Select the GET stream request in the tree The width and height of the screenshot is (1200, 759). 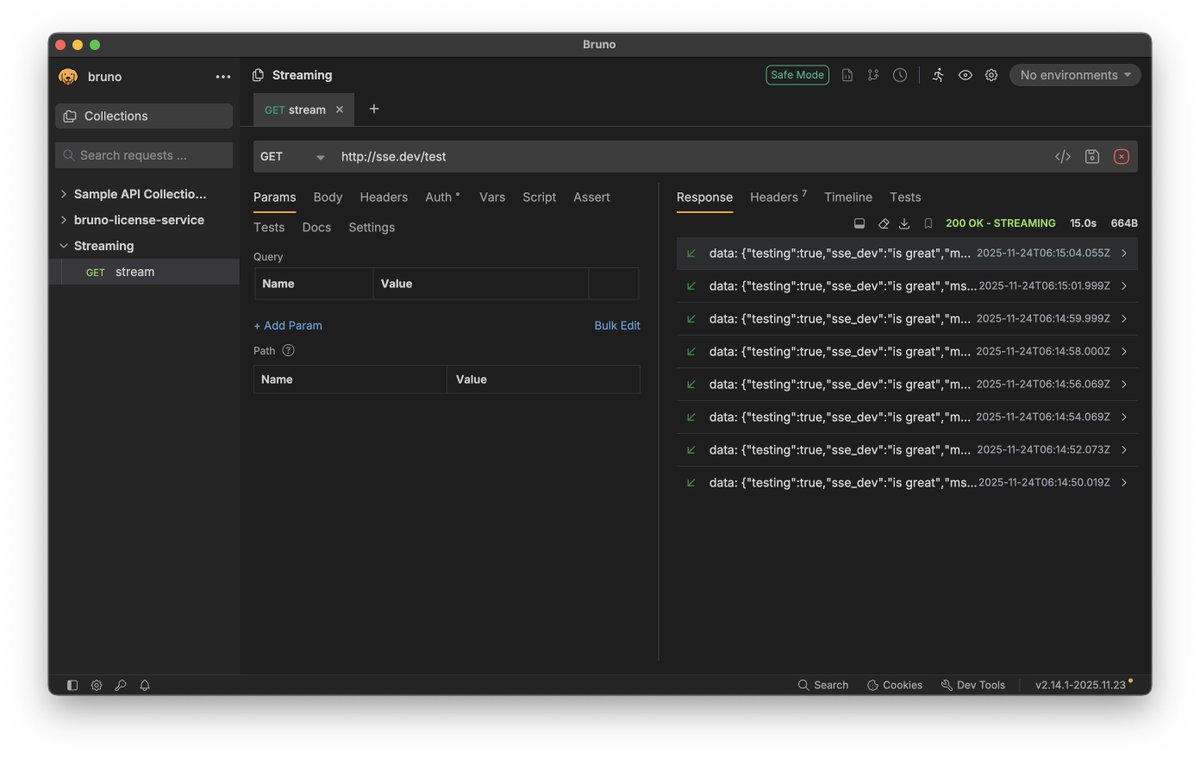[x=144, y=272]
